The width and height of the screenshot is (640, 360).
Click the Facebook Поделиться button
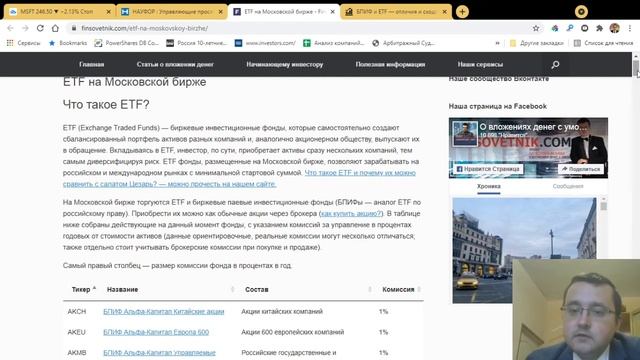coord(581,169)
